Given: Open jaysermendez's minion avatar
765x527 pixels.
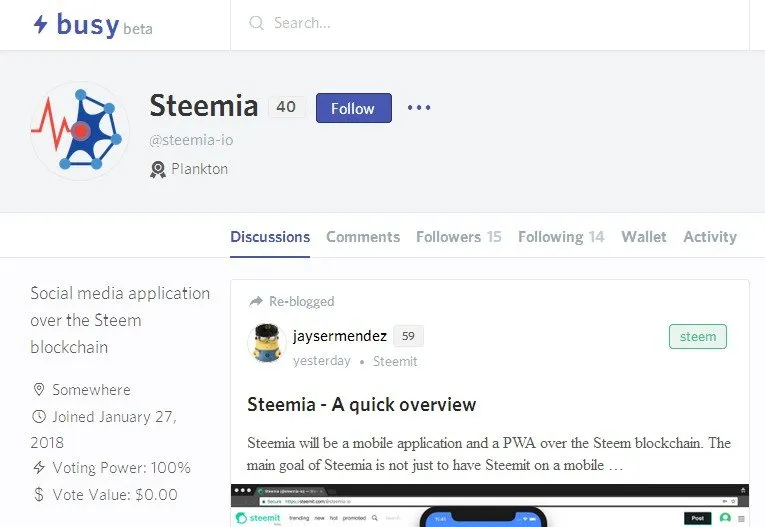Looking at the screenshot, I should pos(267,343).
